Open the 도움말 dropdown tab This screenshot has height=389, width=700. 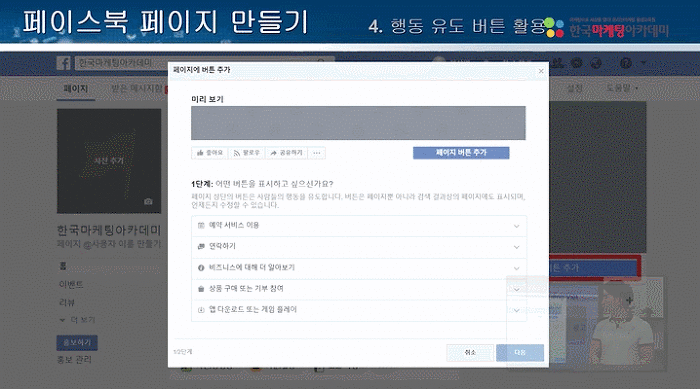[621, 88]
